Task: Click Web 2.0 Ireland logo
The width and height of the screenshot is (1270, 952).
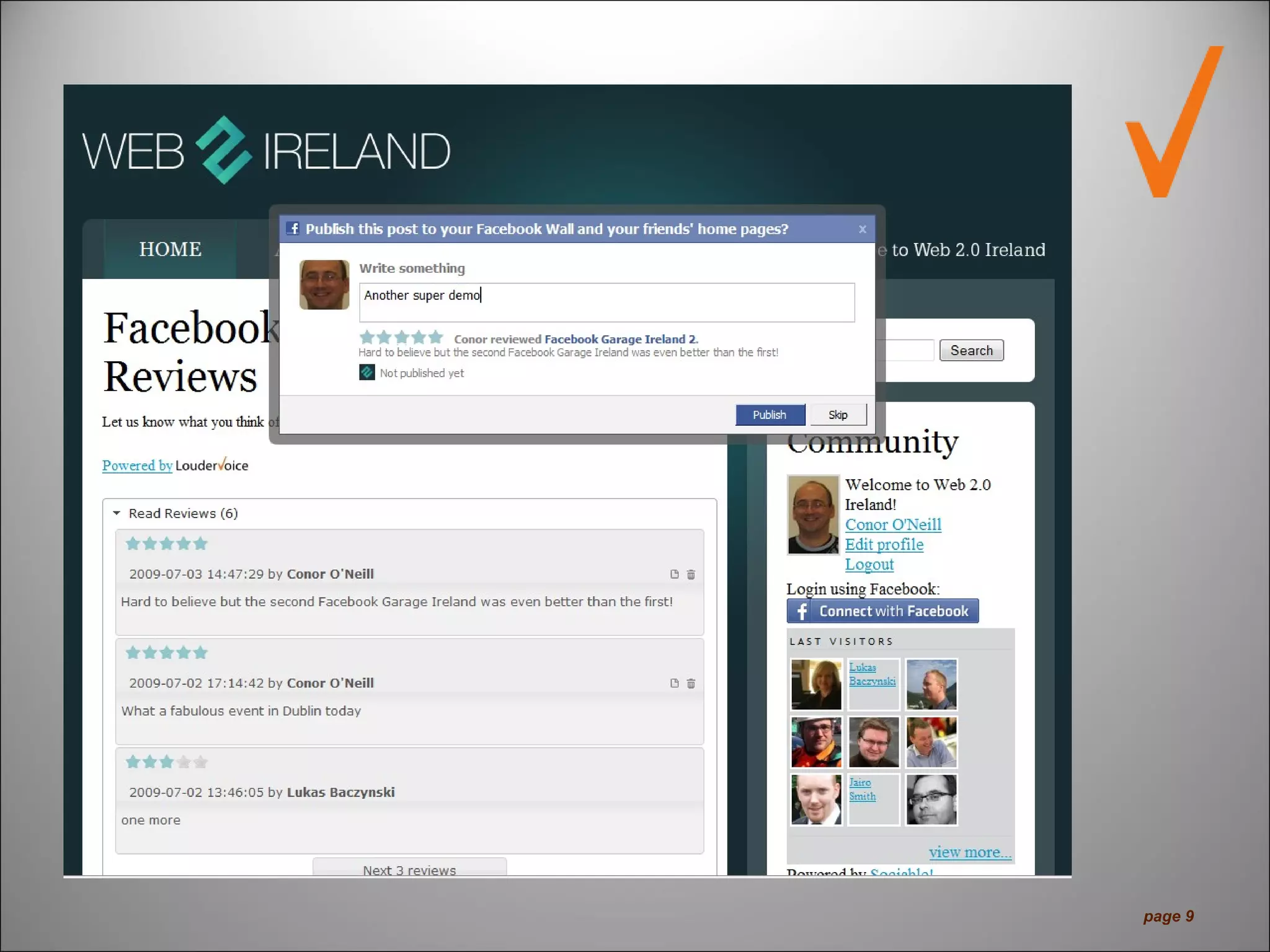Action: coord(267,151)
